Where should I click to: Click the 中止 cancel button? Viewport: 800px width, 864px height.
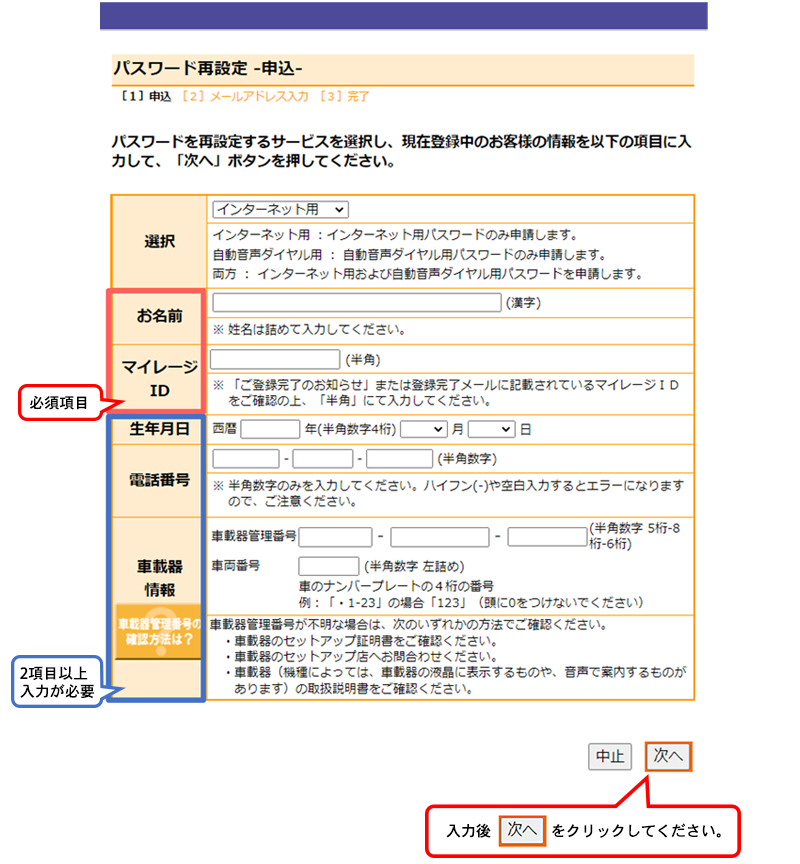[610, 757]
